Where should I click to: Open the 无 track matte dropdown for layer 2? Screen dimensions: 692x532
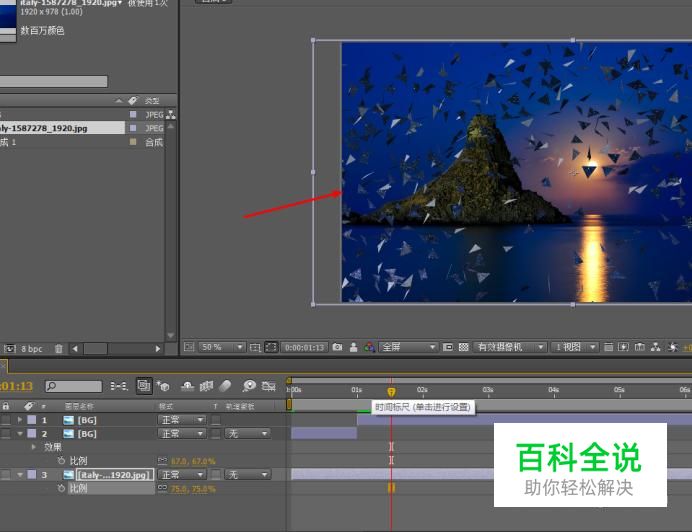click(247, 434)
